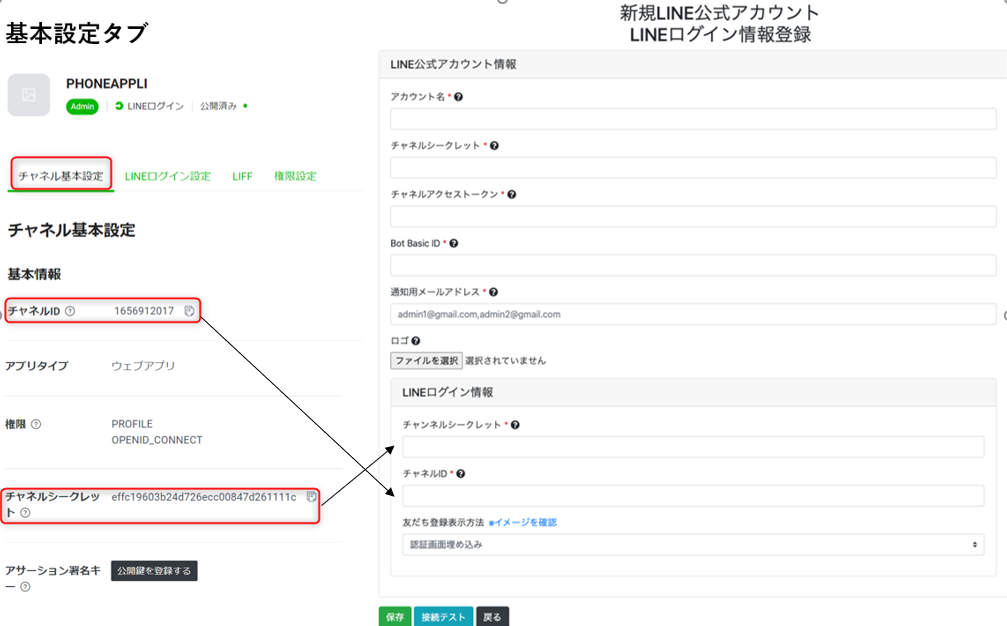Screen dimensions: 1007x626
Task: Show help for チャネルシークレット in LINE公式アカウント情報
Action: (x=494, y=146)
